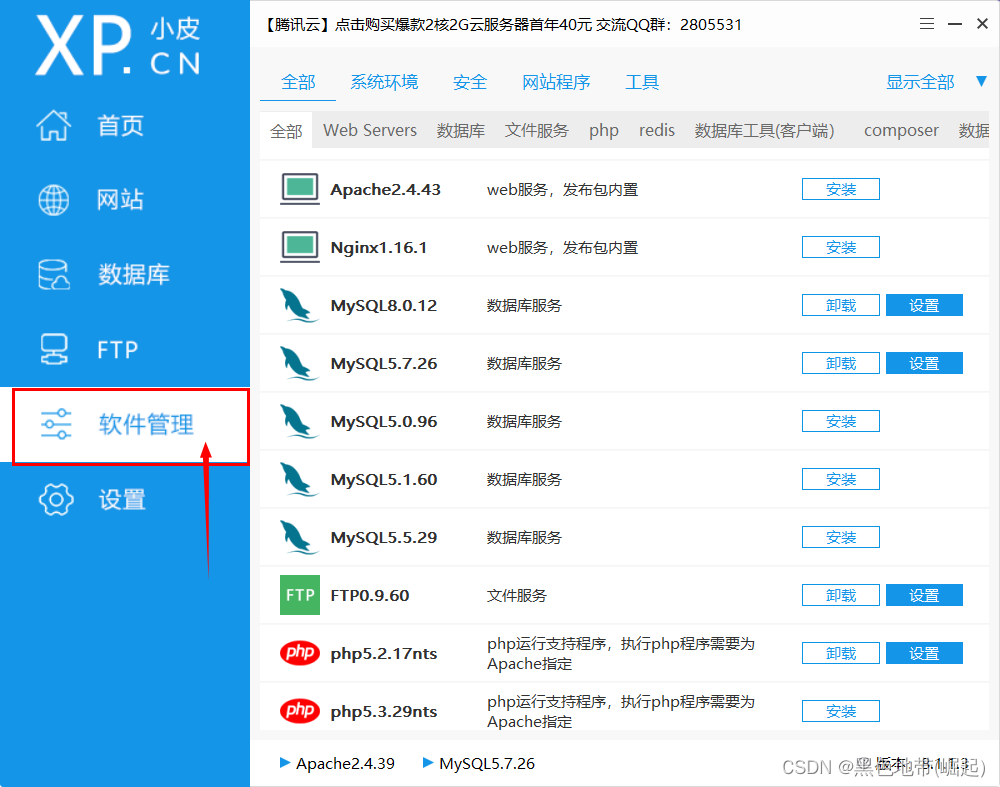1000x787 pixels.
Task: Select the 数据库 sub-tab
Action: tap(460, 130)
